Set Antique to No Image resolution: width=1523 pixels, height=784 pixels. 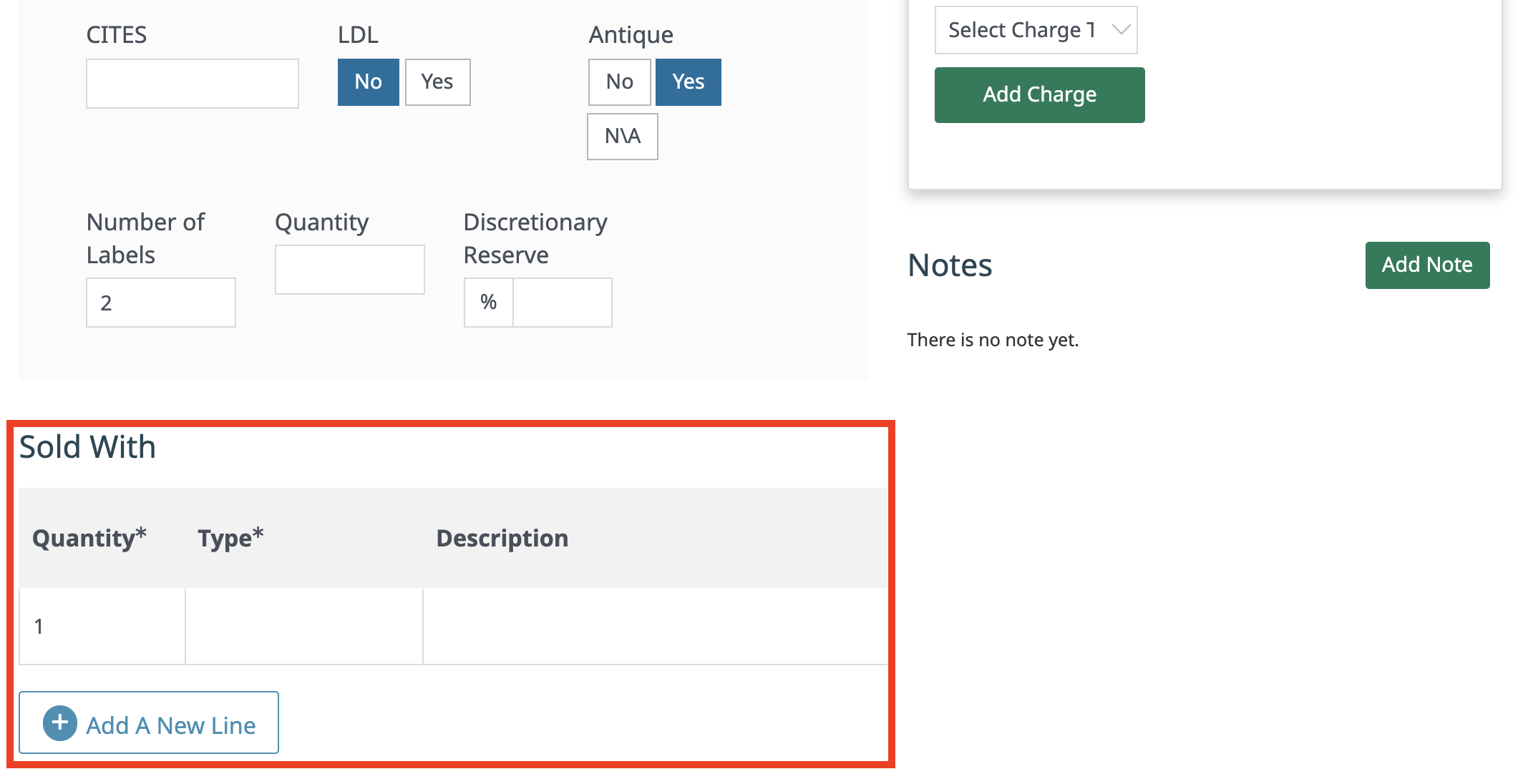[x=620, y=82]
